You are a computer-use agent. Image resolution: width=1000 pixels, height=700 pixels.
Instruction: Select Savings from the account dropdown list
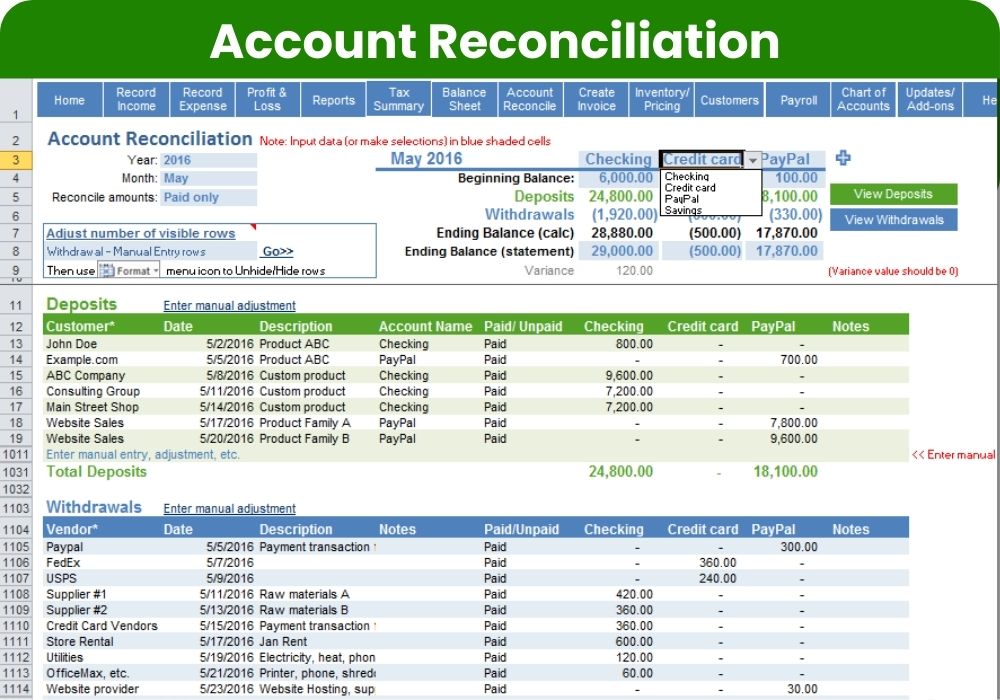pyautogui.click(x=683, y=210)
